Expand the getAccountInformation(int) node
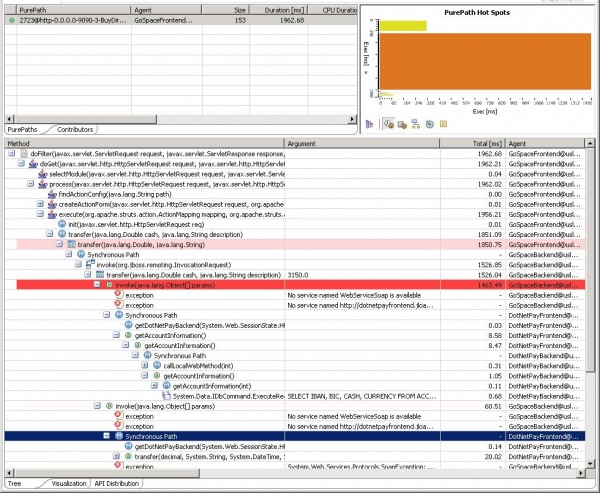 [154, 385]
